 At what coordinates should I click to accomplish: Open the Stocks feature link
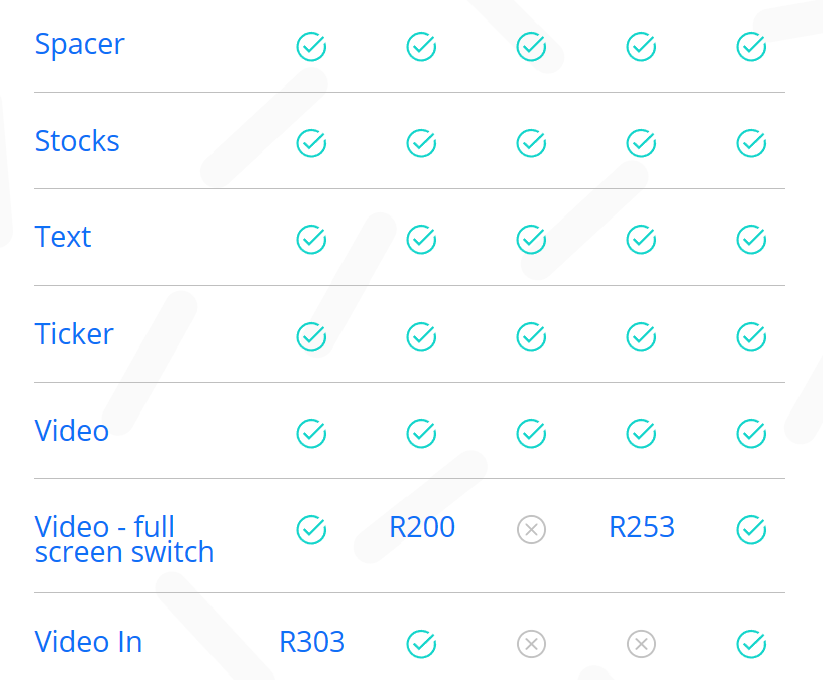(x=77, y=141)
